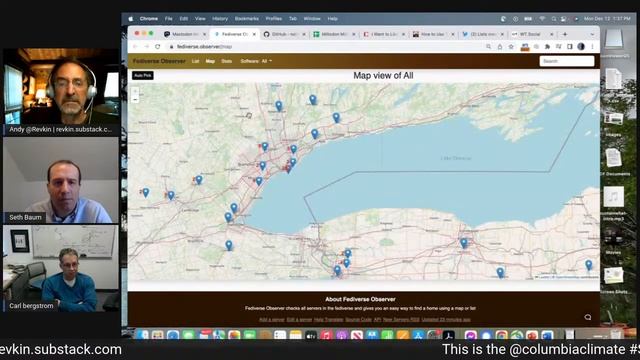Screen dimensions: 640x360
Task: Open Chrome from the Dock
Action: (x=502, y=336)
